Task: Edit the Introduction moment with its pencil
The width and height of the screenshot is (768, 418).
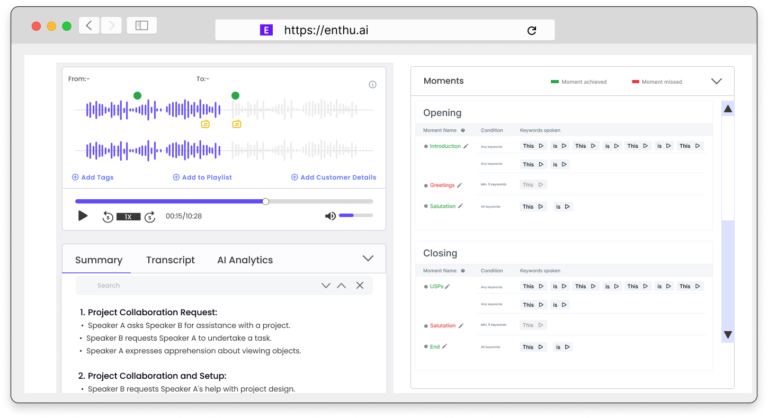Action: 466,146
